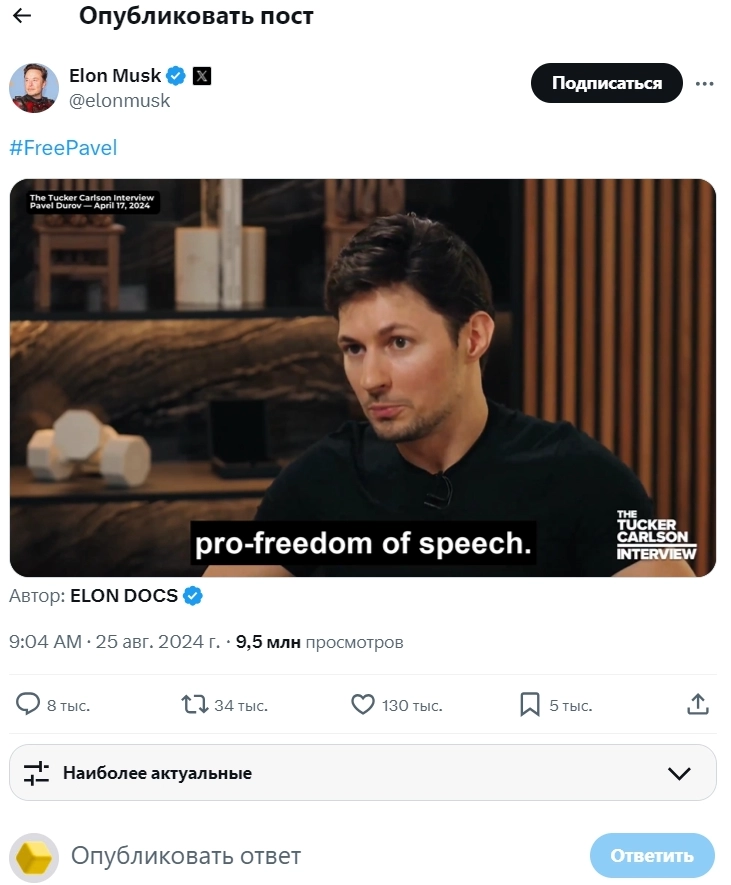The height and width of the screenshot is (885, 731).
Task: Click the share upload icon
Action: tap(698, 704)
